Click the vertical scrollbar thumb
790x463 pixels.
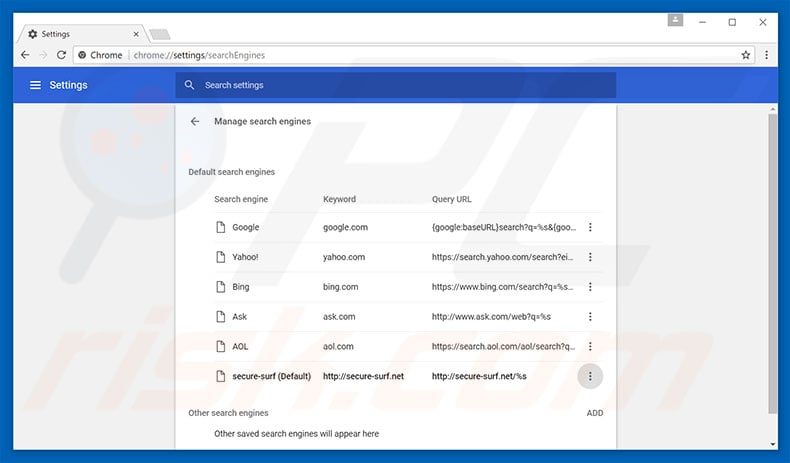pyautogui.click(x=773, y=263)
